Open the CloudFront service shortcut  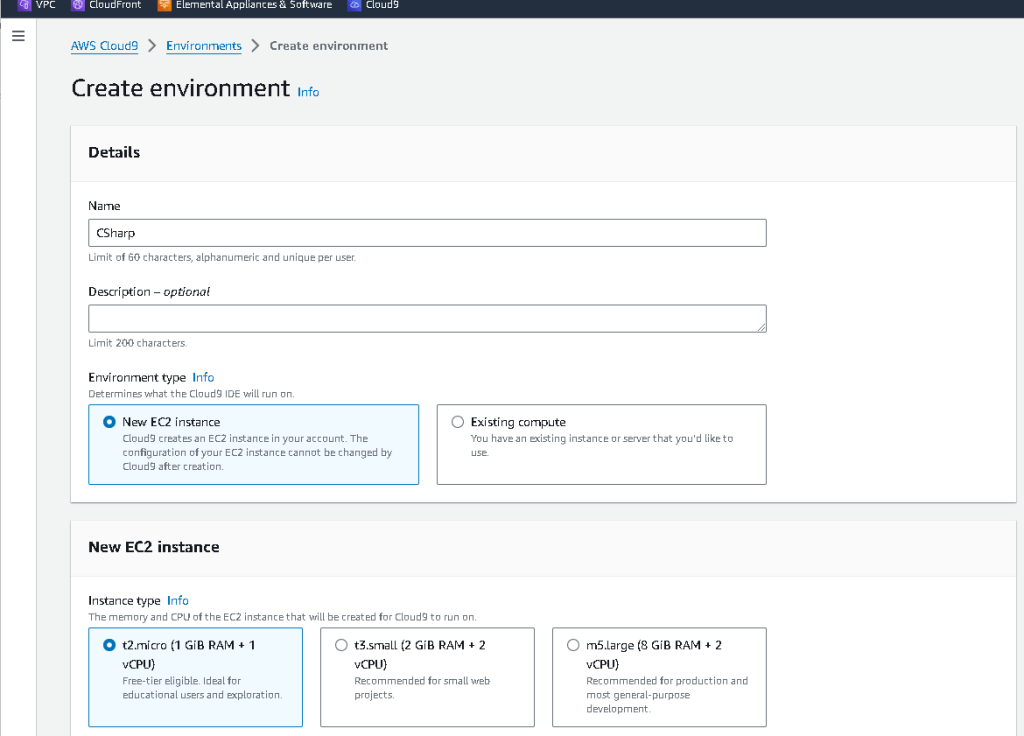pyautogui.click(x=106, y=5)
